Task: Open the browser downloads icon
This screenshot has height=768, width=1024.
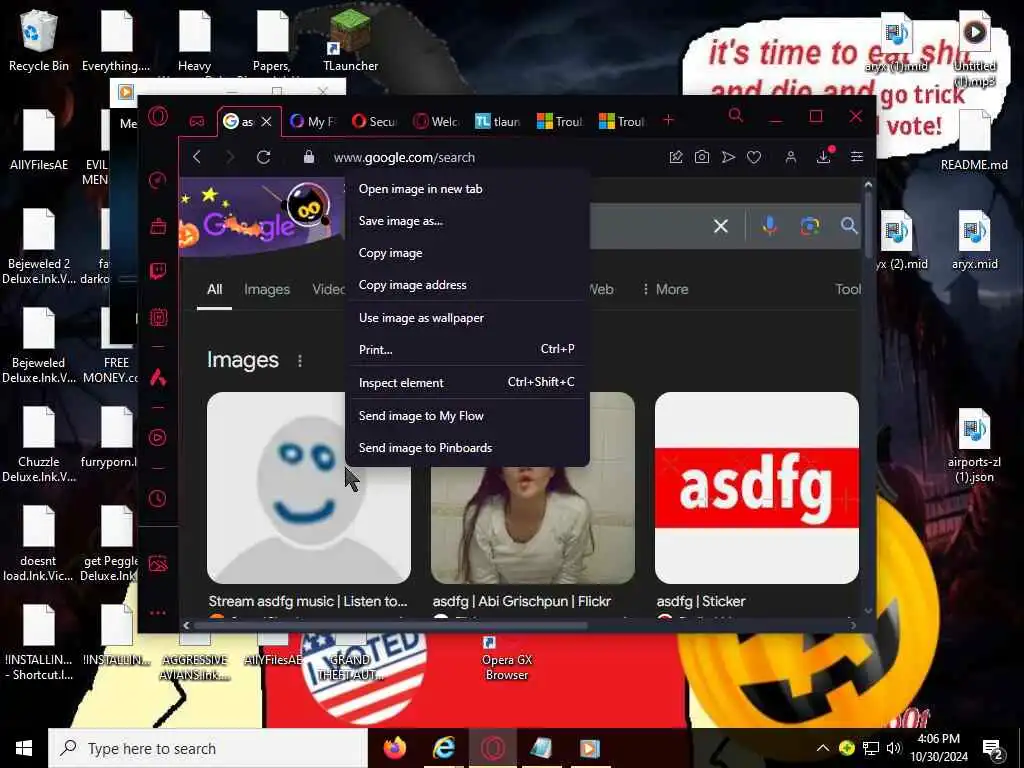Action: point(824,156)
